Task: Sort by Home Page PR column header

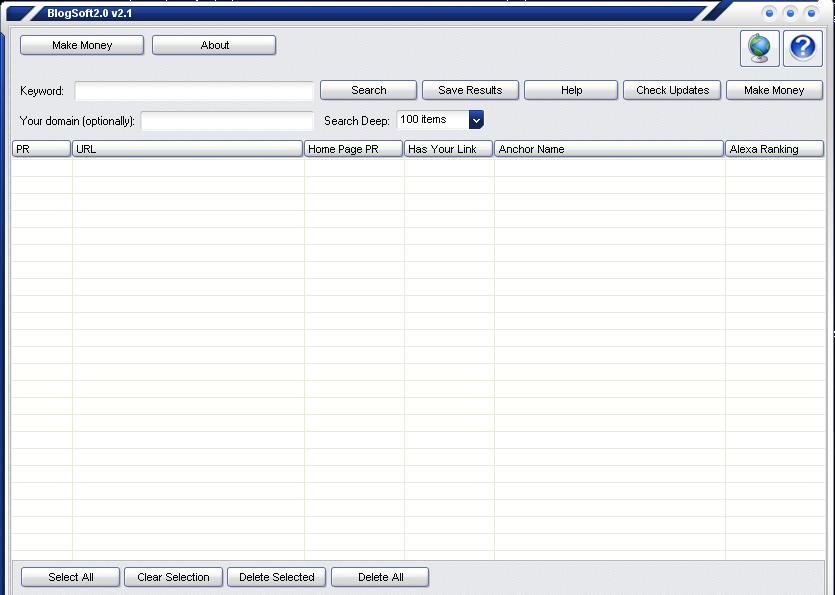Action: pyautogui.click(x=354, y=149)
